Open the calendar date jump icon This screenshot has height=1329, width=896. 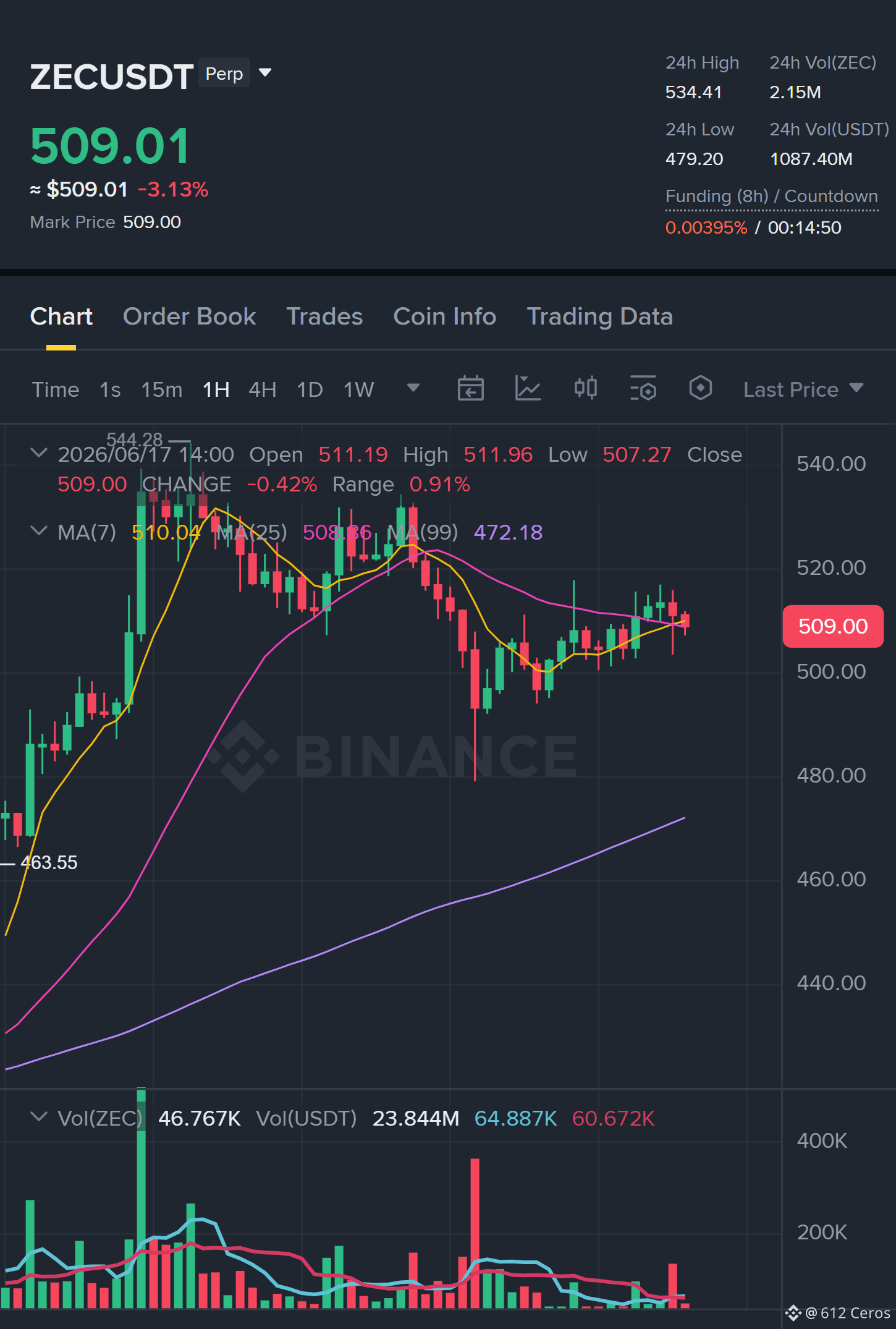click(x=470, y=389)
